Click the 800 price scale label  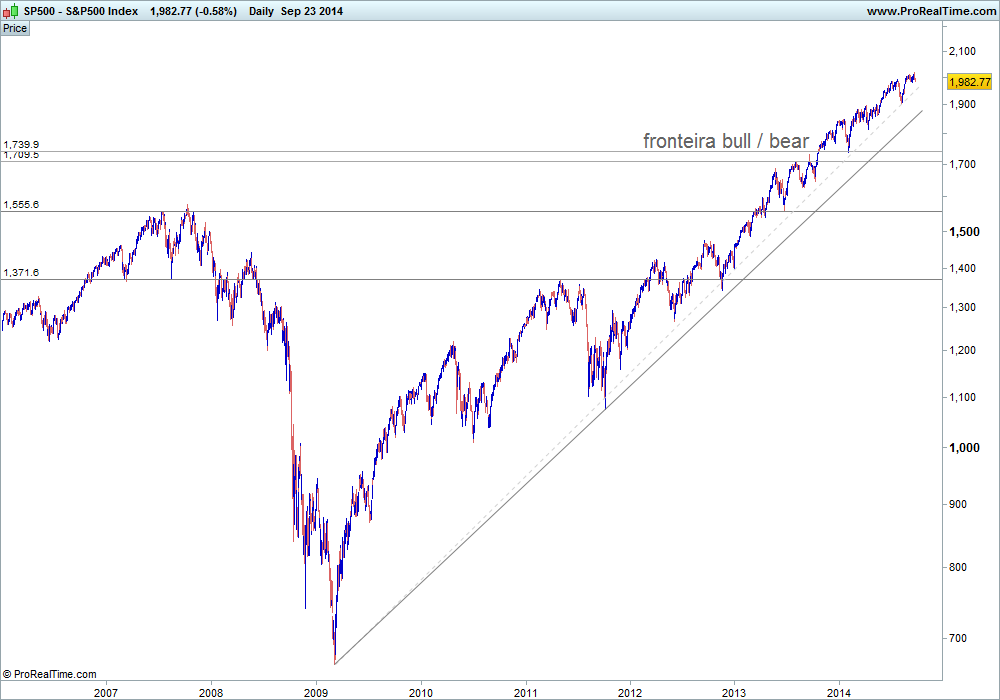point(958,567)
